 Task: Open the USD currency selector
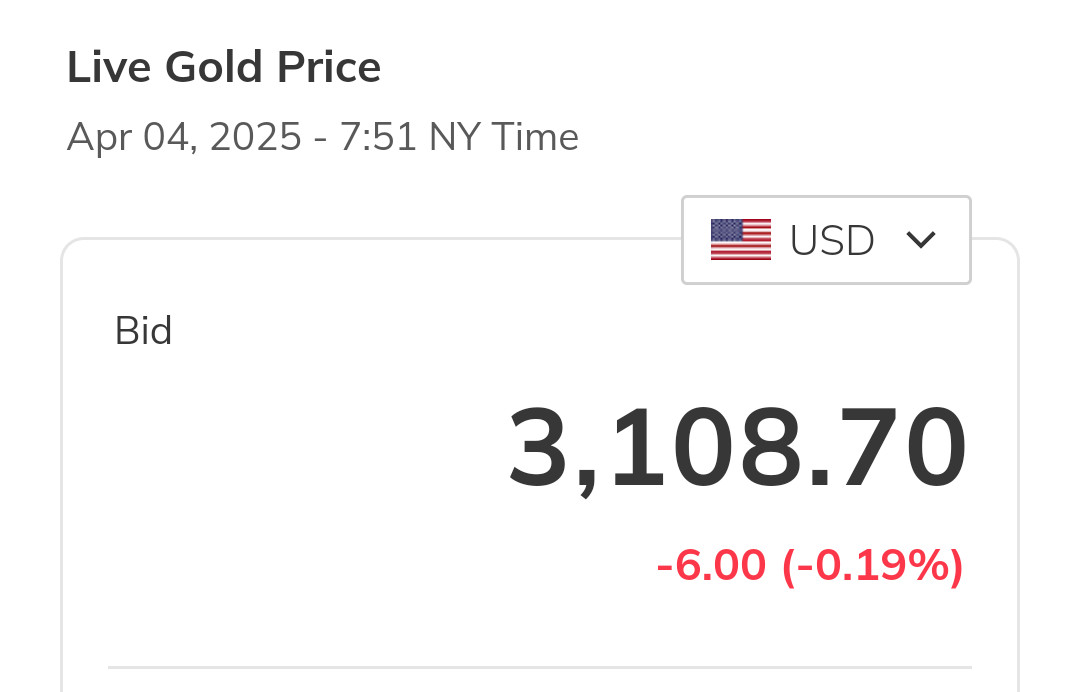coord(826,240)
